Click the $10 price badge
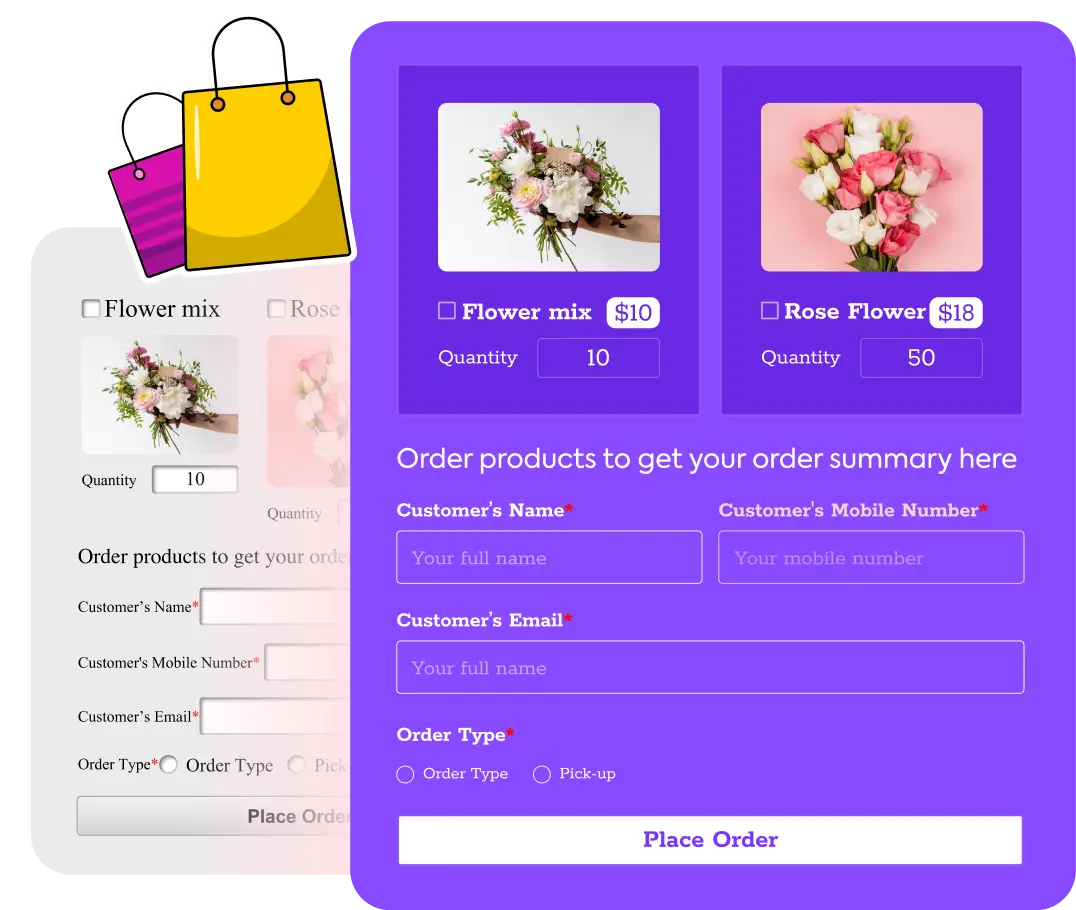 coord(633,312)
